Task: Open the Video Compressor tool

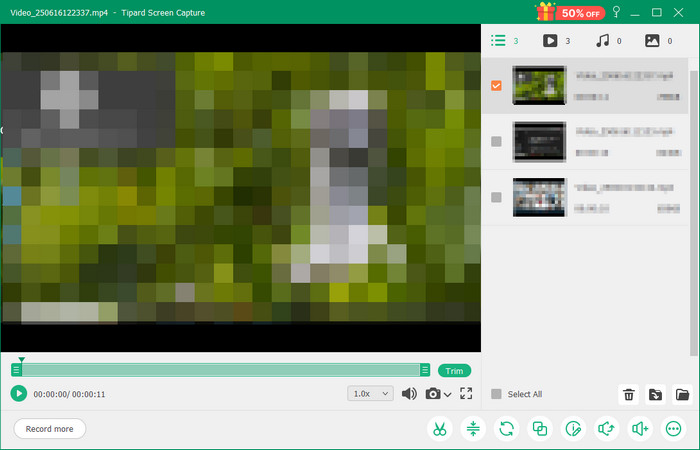Action: click(473, 429)
